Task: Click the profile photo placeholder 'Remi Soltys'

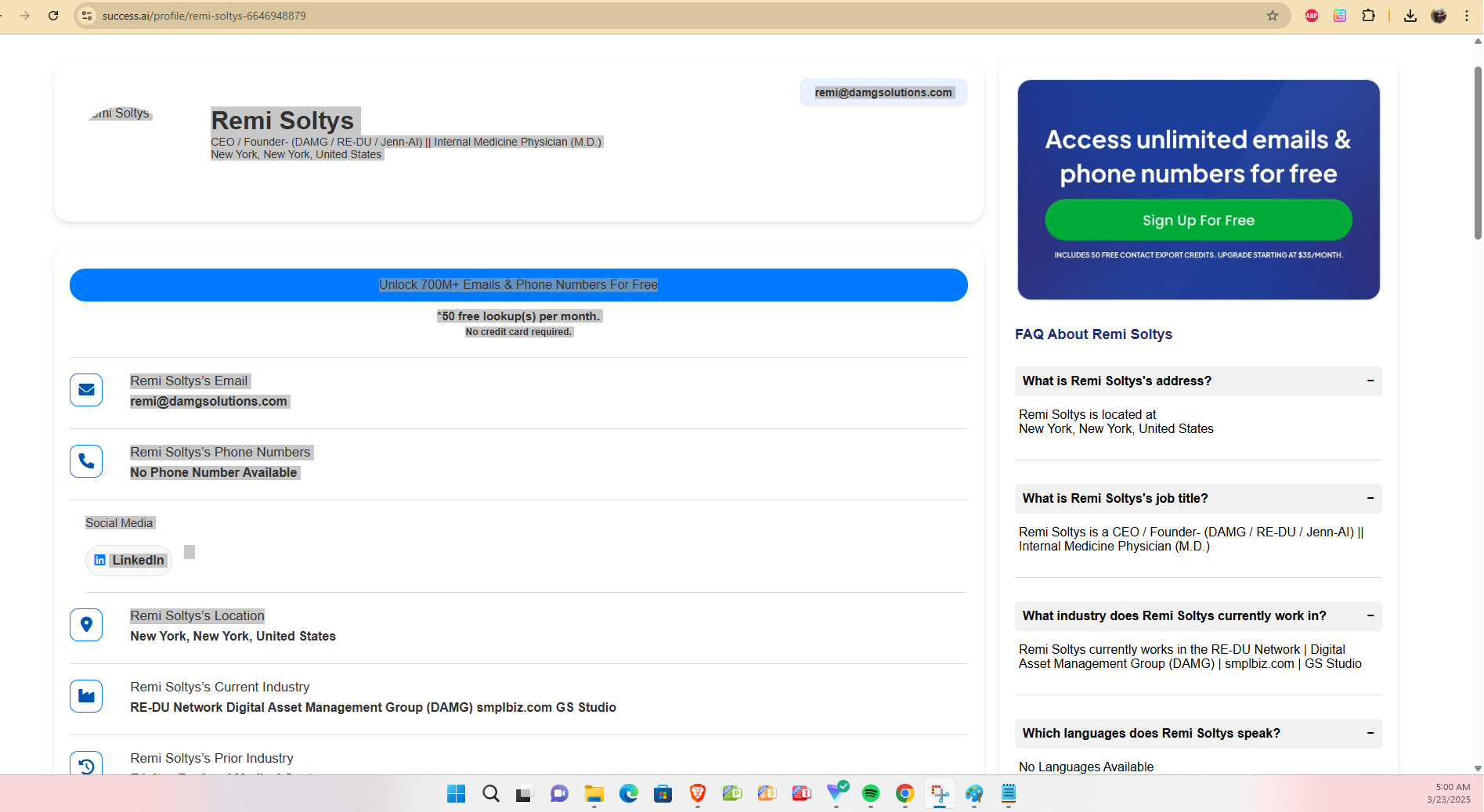Action: (x=121, y=114)
